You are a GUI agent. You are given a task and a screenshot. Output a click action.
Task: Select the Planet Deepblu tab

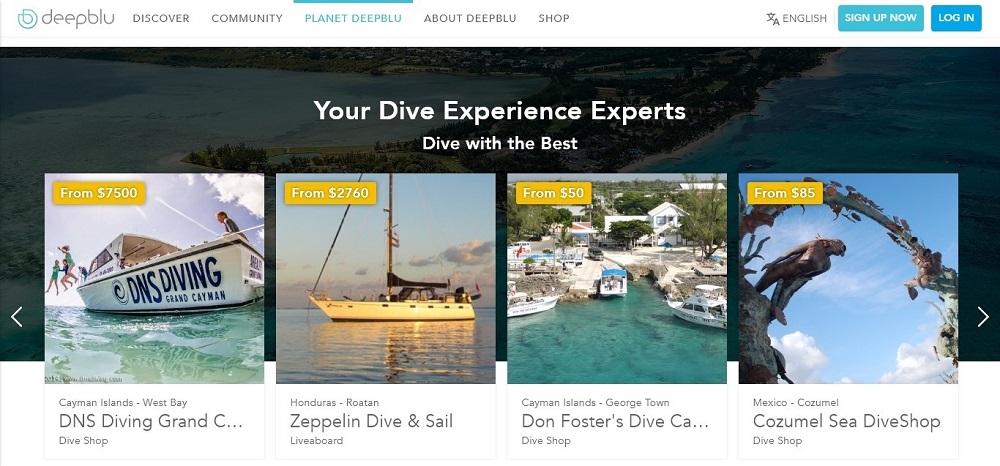[x=353, y=18]
